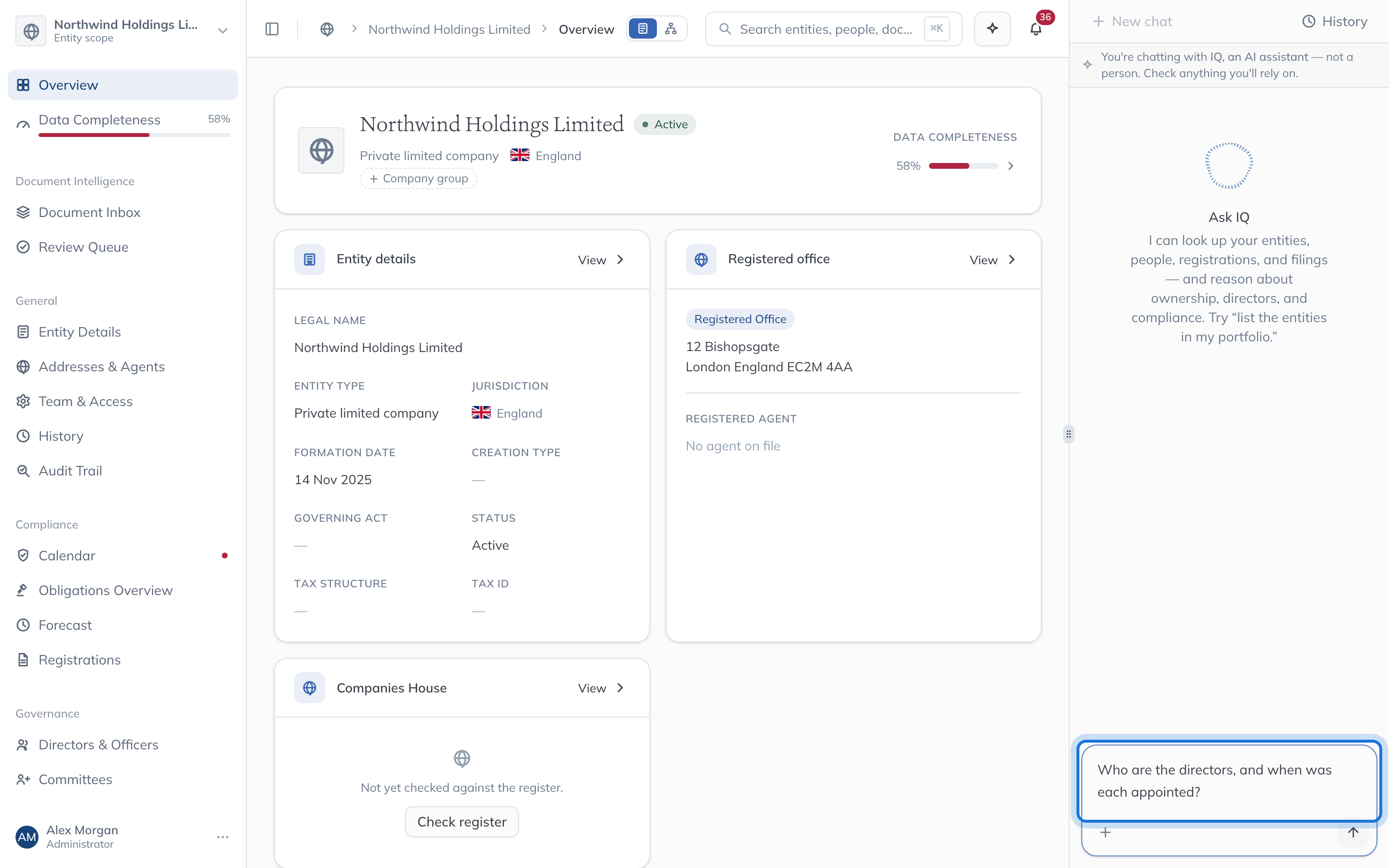Viewport: 1389px width, 868px height.
Task: Open Alex Morgan user options menu
Action: click(x=223, y=837)
